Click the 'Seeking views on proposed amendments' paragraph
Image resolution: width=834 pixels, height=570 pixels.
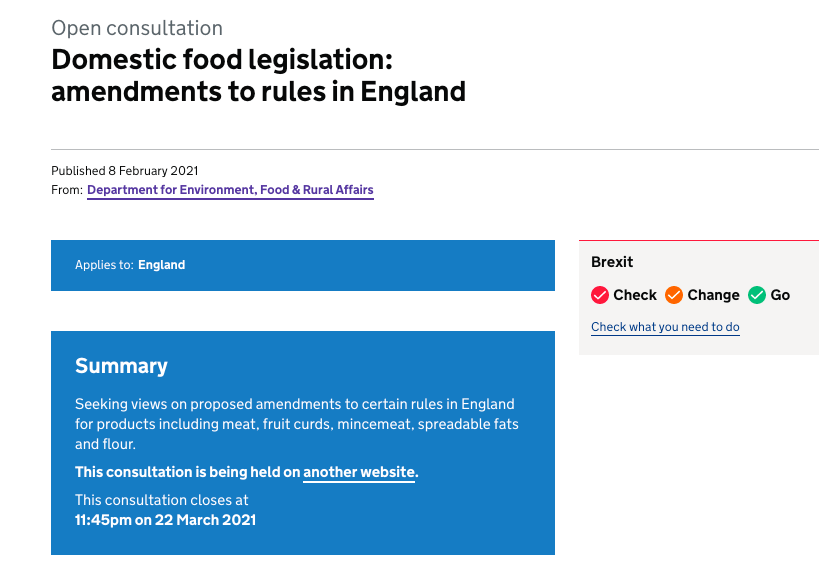296,424
